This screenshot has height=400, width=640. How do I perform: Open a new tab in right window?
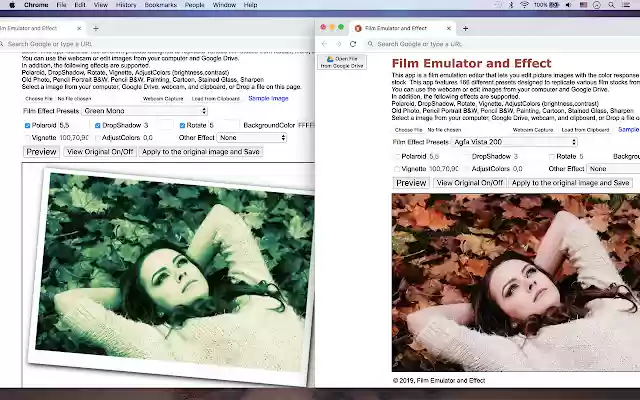(x=465, y=28)
